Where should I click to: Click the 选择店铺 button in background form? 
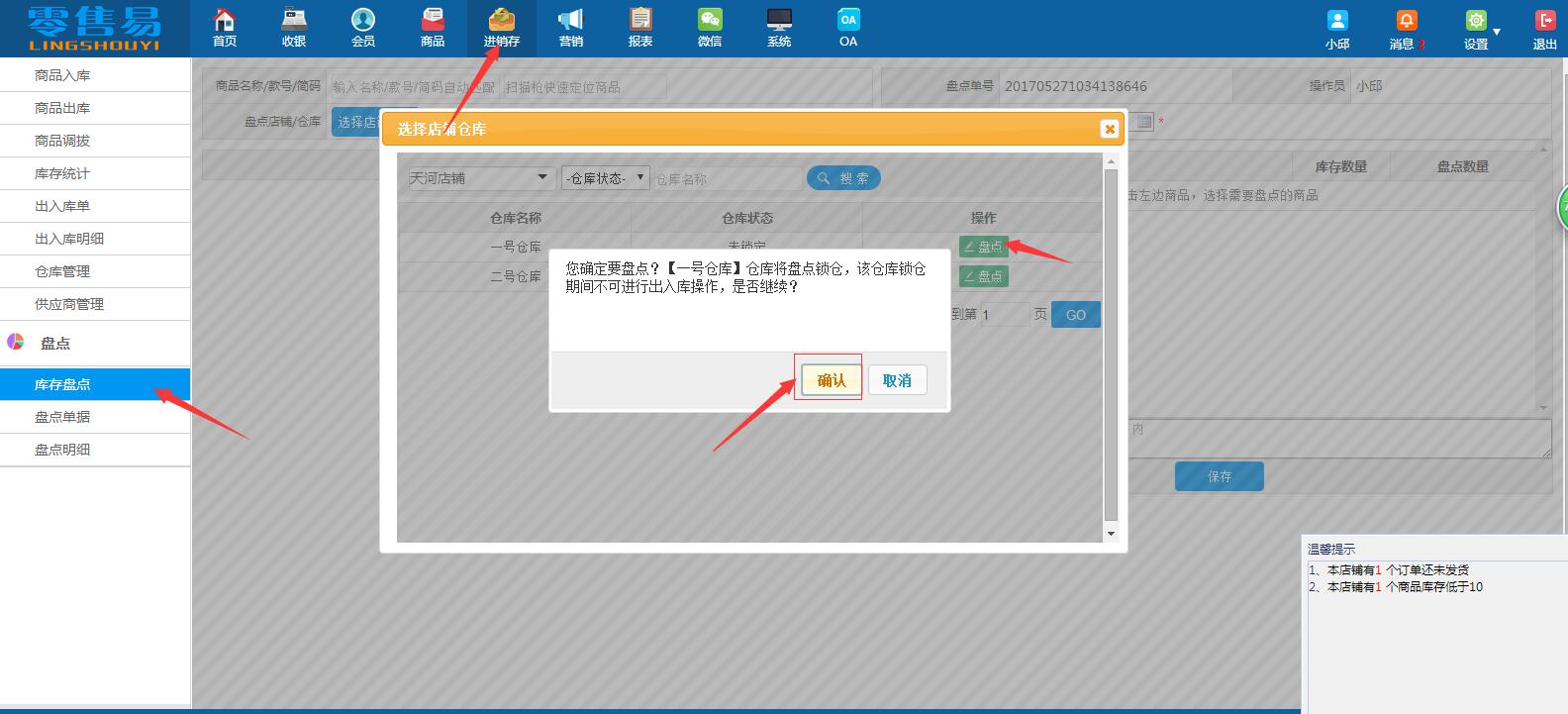coord(356,122)
